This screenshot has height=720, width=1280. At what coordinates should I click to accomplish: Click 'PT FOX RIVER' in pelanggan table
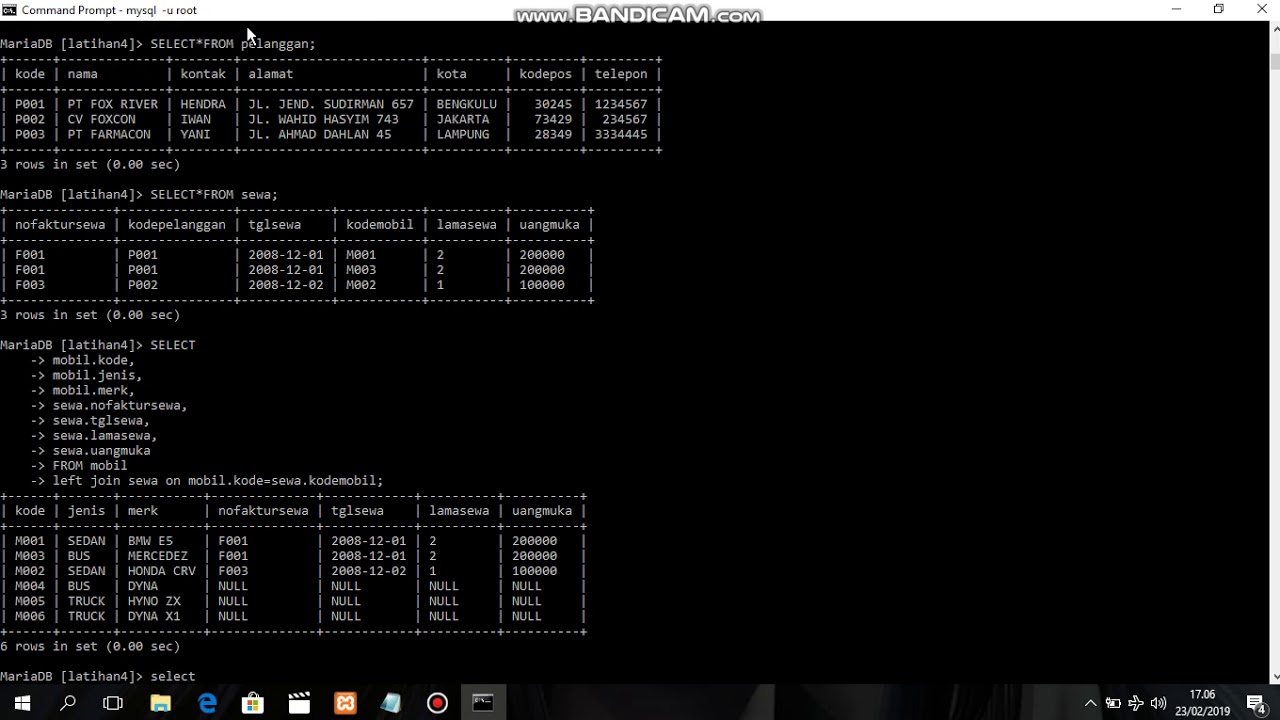(113, 104)
